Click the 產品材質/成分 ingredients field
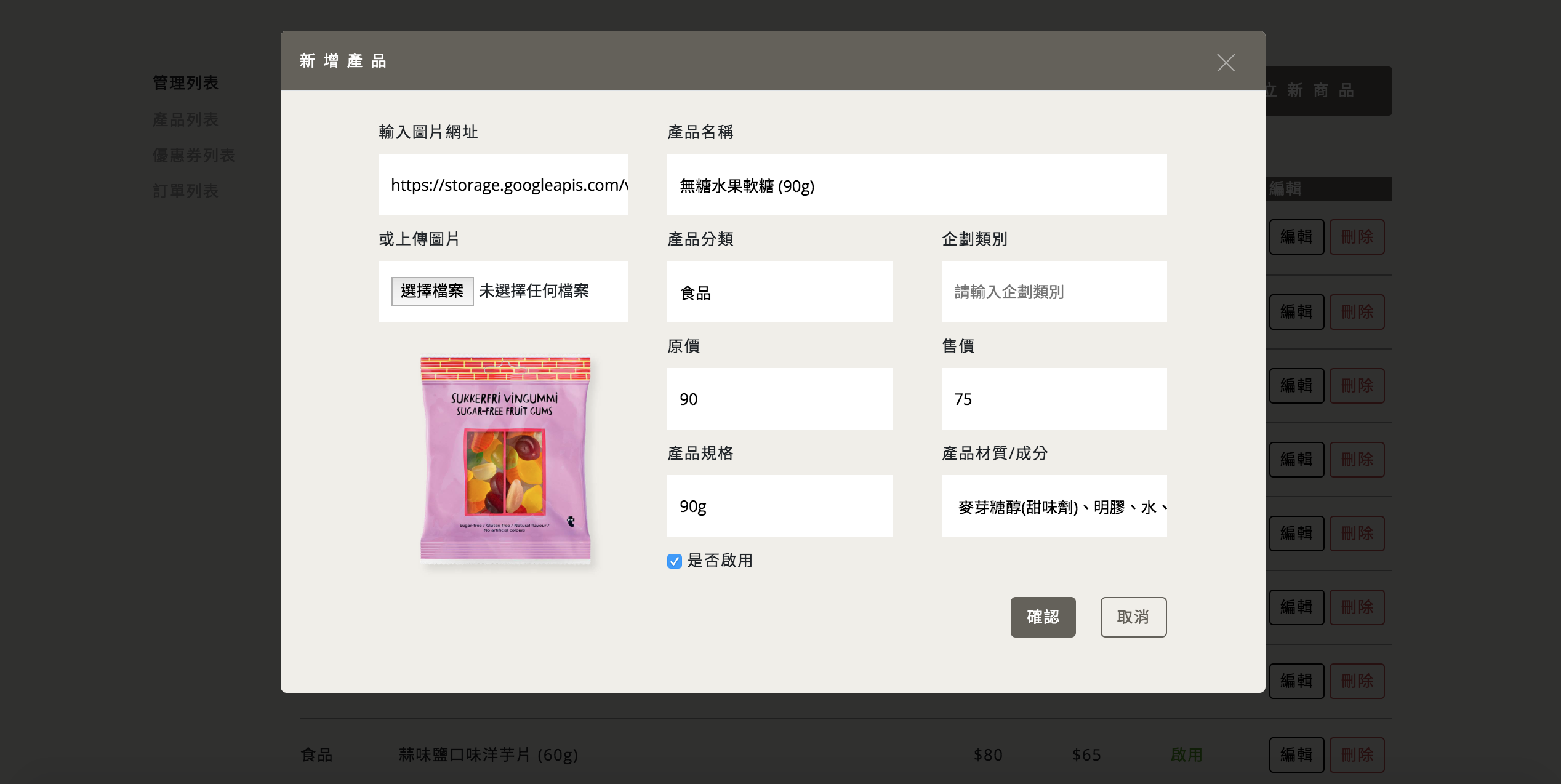 1054,506
